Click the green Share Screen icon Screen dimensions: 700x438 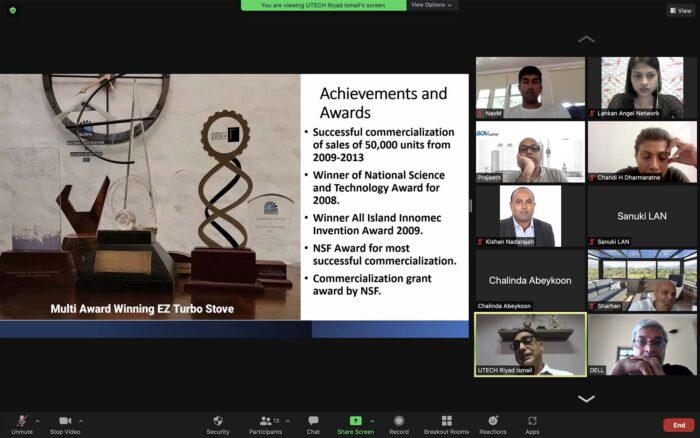pos(355,420)
